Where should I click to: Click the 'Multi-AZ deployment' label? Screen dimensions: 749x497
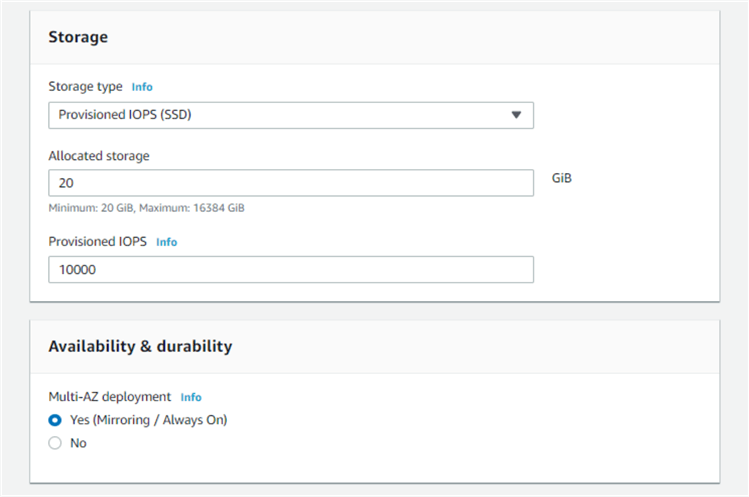tap(110, 397)
